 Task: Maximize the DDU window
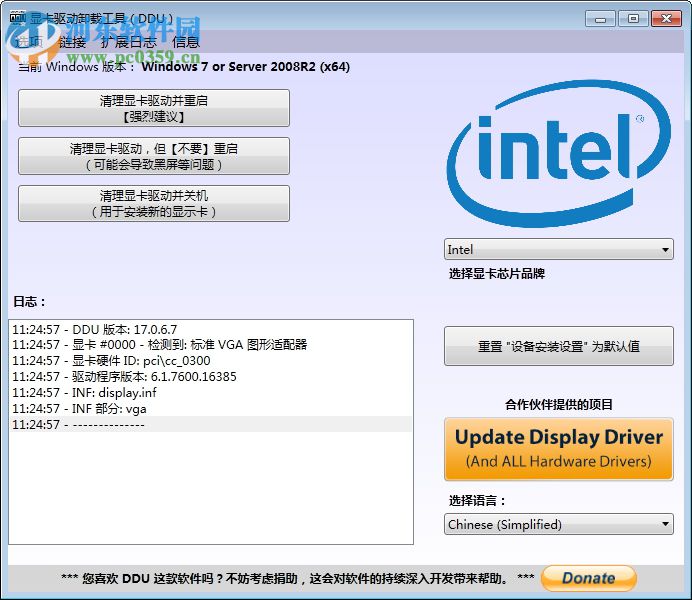633,19
